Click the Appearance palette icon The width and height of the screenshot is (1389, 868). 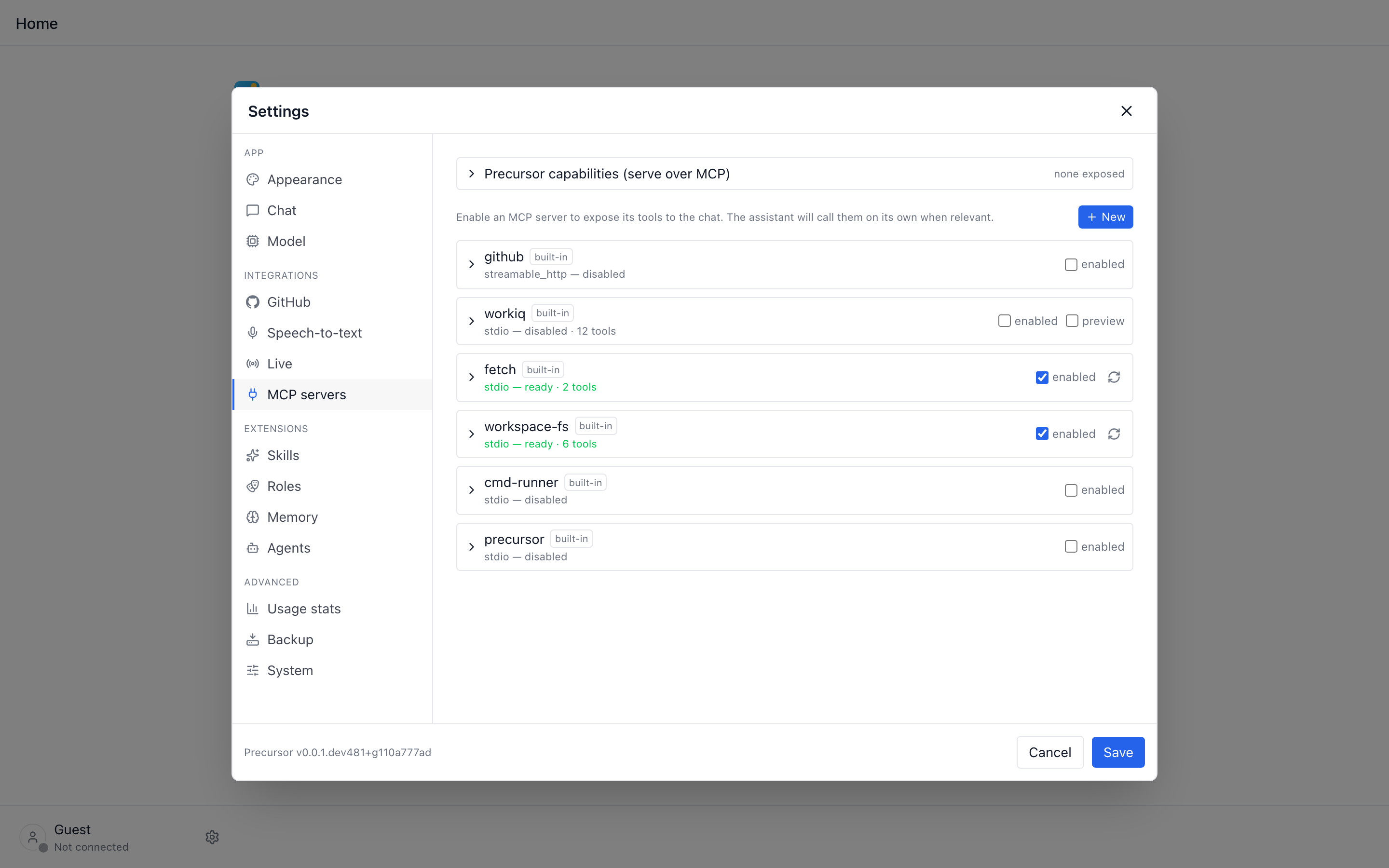click(253, 180)
